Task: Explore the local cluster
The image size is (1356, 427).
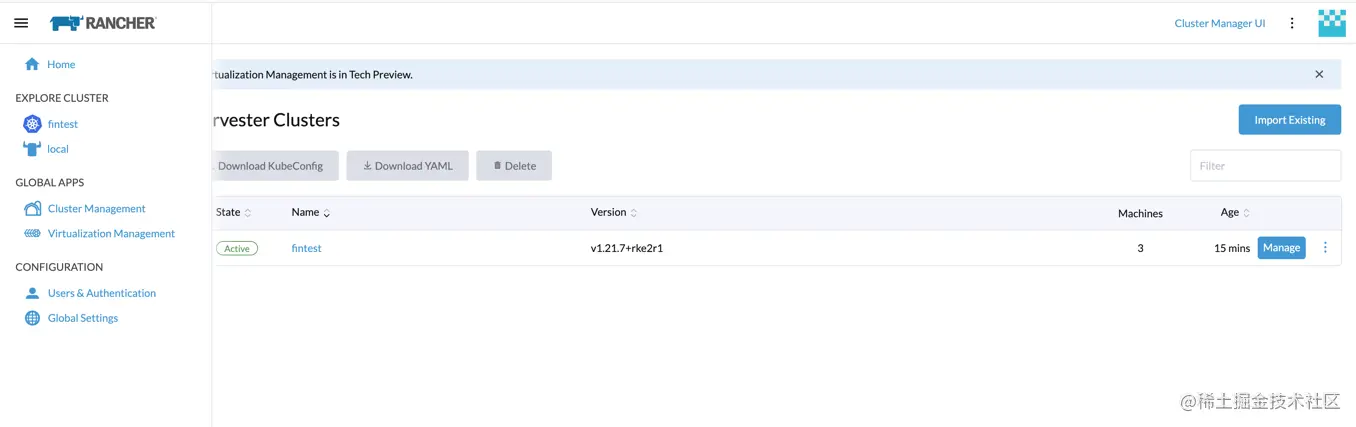Action: 58,149
